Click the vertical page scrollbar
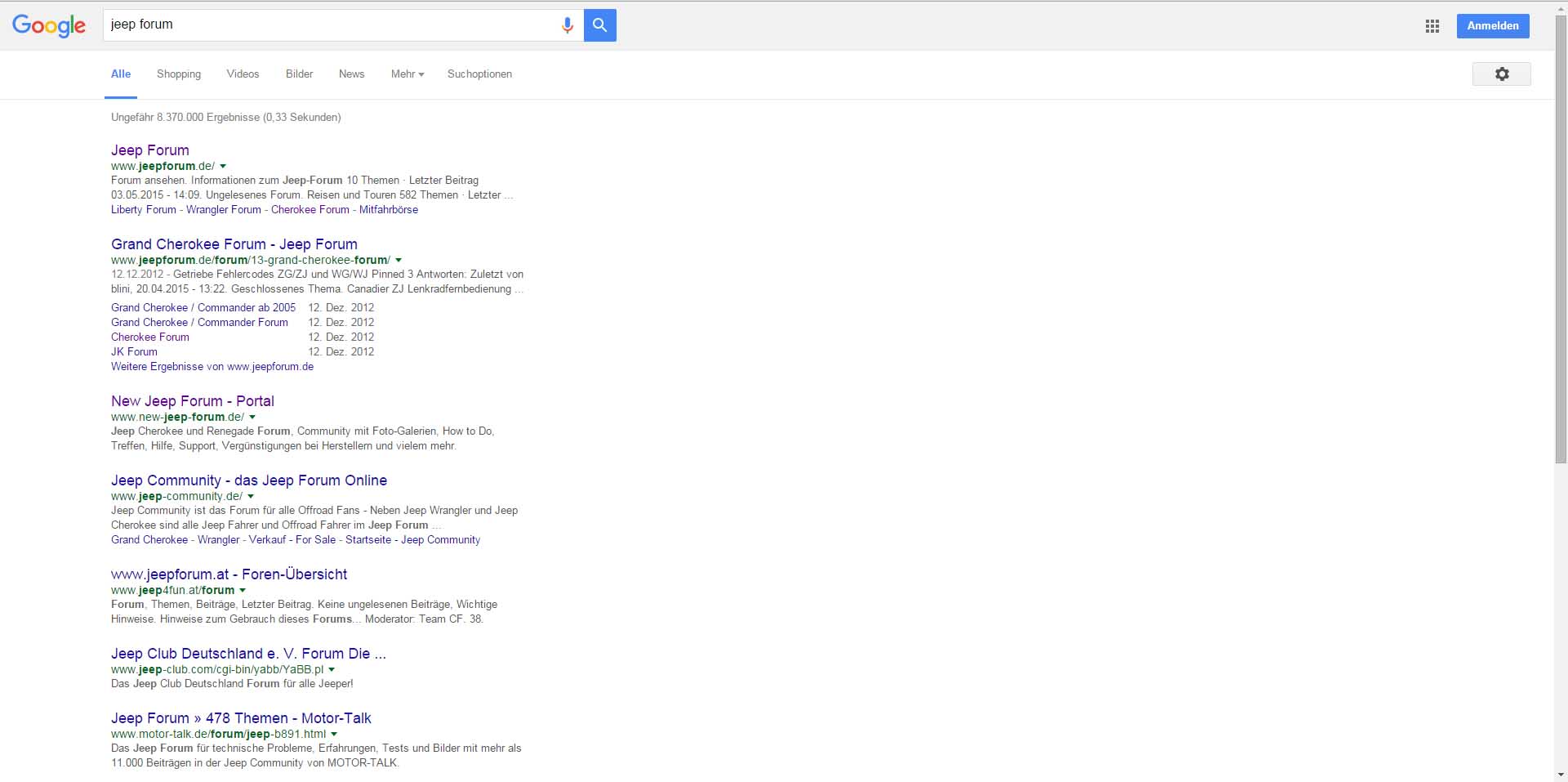The height and width of the screenshot is (782, 1568). (1560, 245)
